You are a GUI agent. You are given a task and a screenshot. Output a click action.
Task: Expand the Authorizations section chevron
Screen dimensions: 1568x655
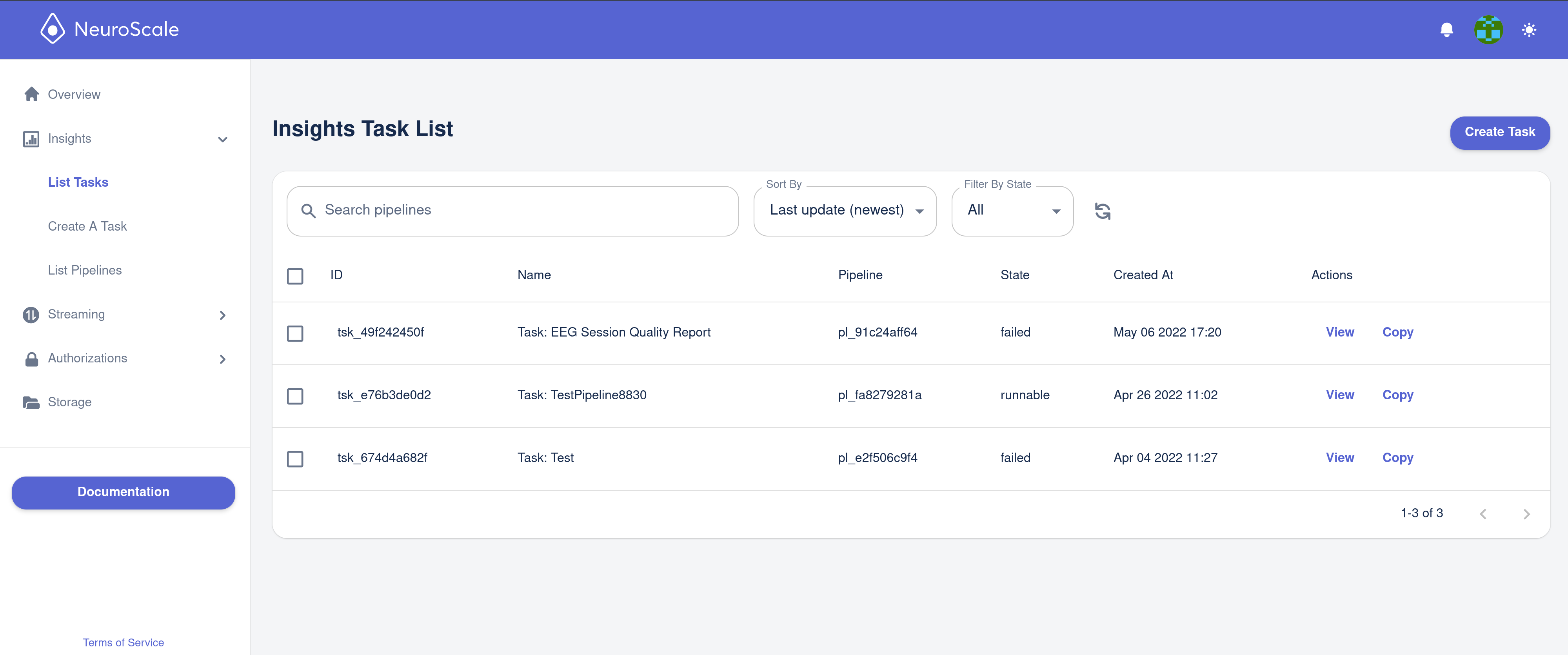pos(223,359)
